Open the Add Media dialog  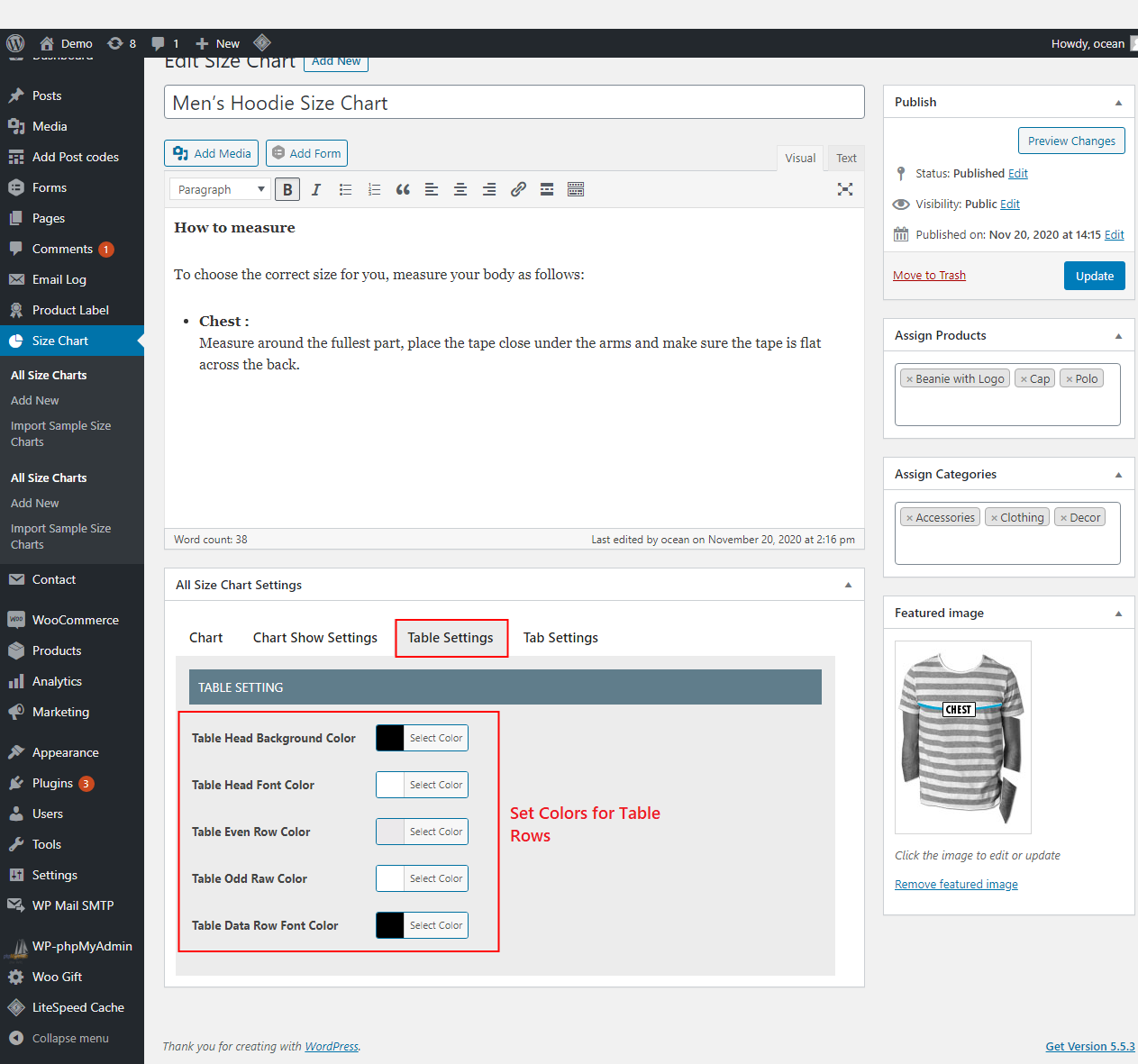211,153
